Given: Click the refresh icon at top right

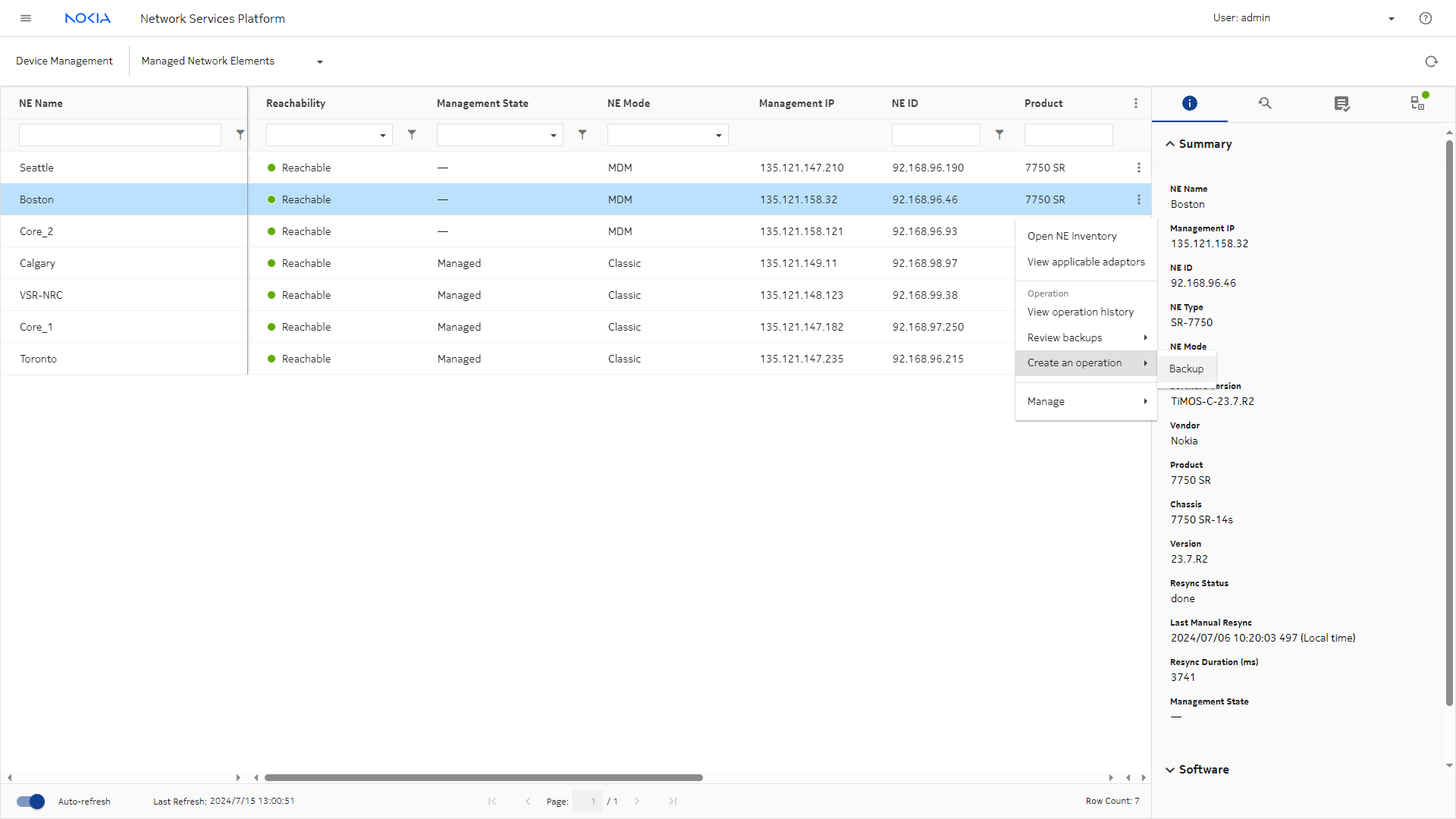Looking at the screenshot, I should [1431, 61].
